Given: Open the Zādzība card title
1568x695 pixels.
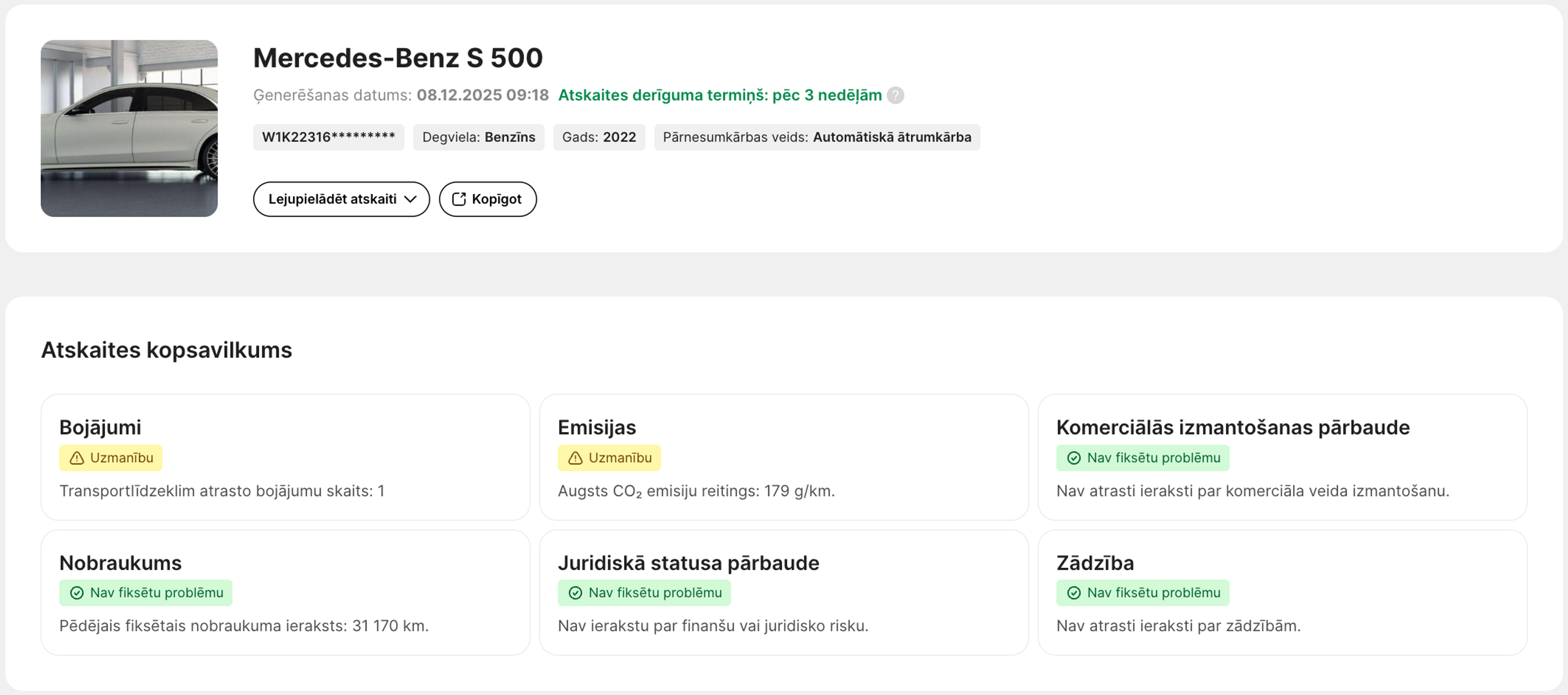Looking at the screenshot, I should pyautogui.click(x=1095, y=563).
